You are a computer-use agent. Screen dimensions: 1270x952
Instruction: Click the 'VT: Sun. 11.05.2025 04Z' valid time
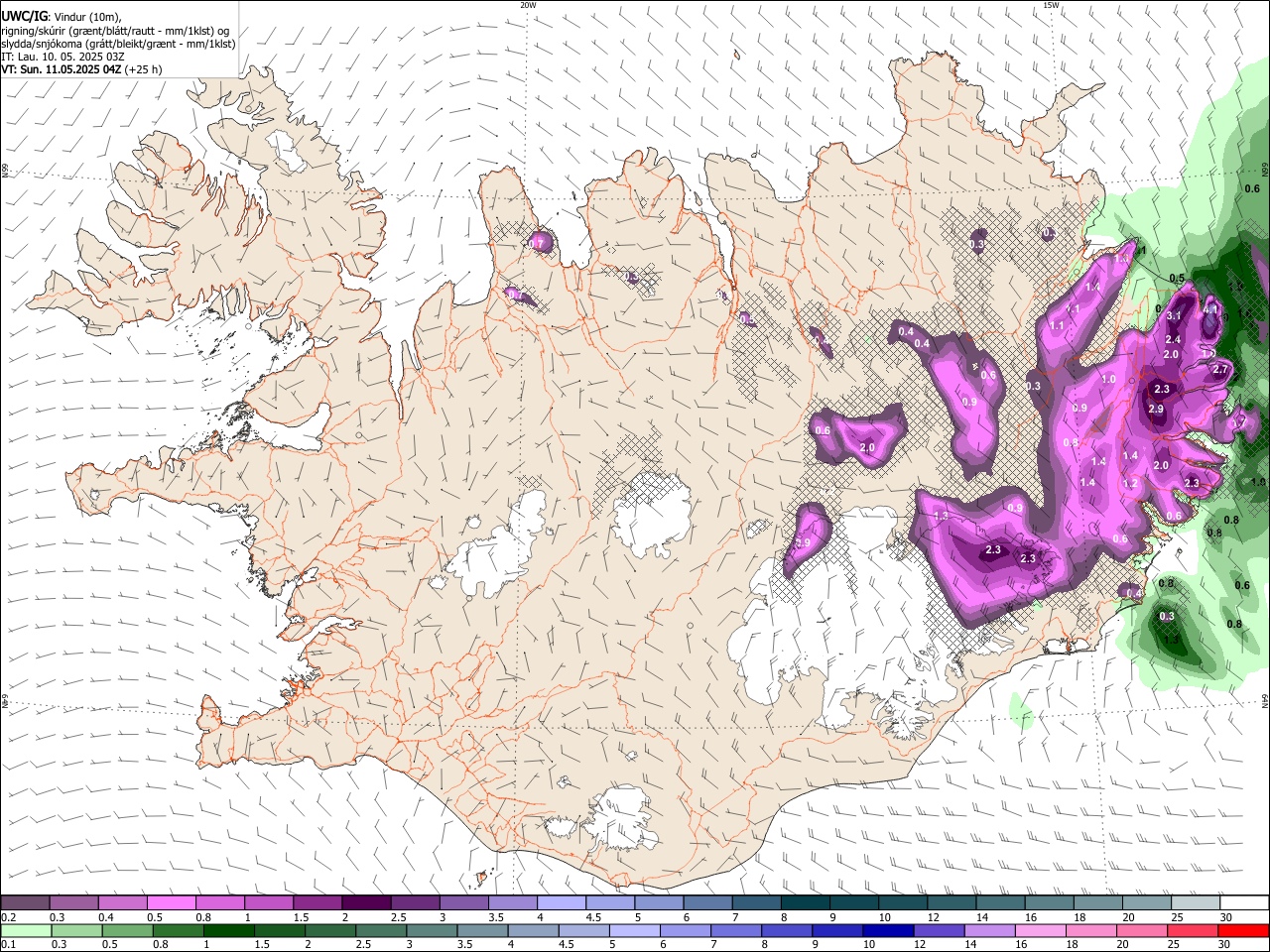point(61,70)
